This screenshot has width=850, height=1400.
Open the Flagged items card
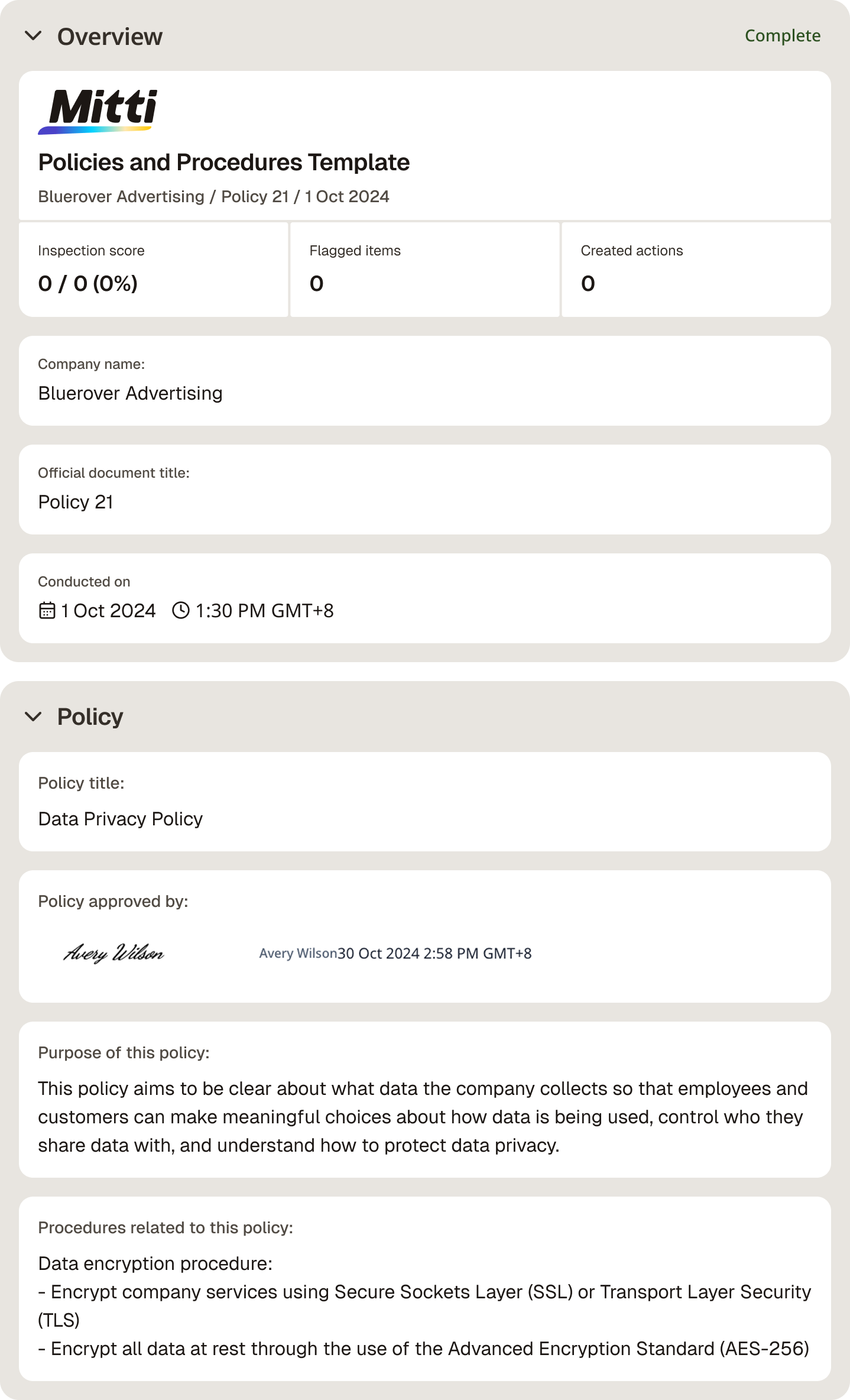[x=425, y=270]
